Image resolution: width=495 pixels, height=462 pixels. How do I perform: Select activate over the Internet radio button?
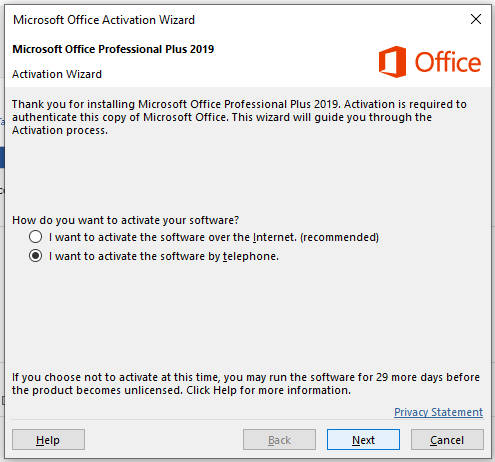coord(35,237)
